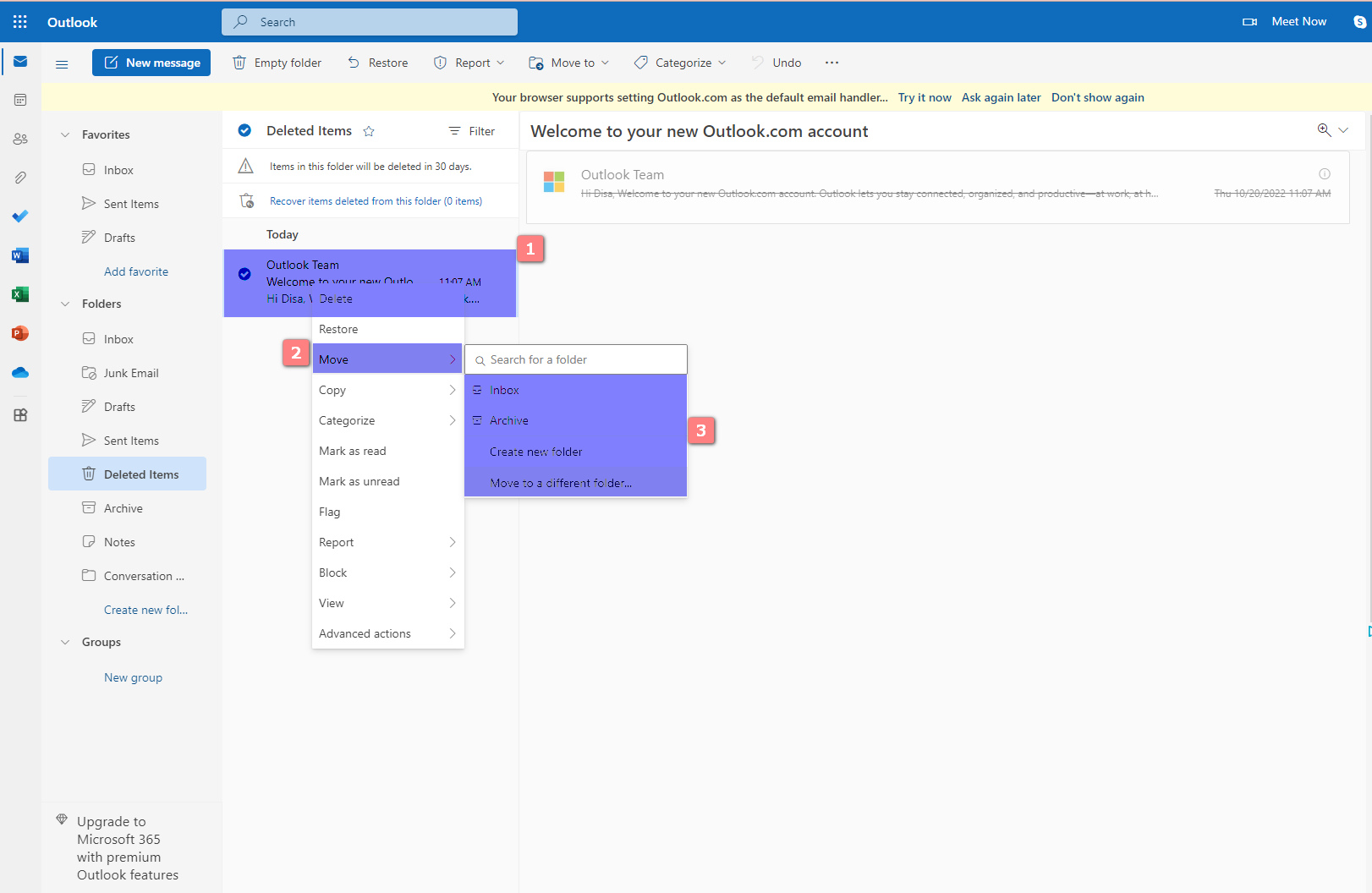Open Sent Items under Favorites
Image resolution: width=1372 pixels, height=893 pixels.
[128, 204]
